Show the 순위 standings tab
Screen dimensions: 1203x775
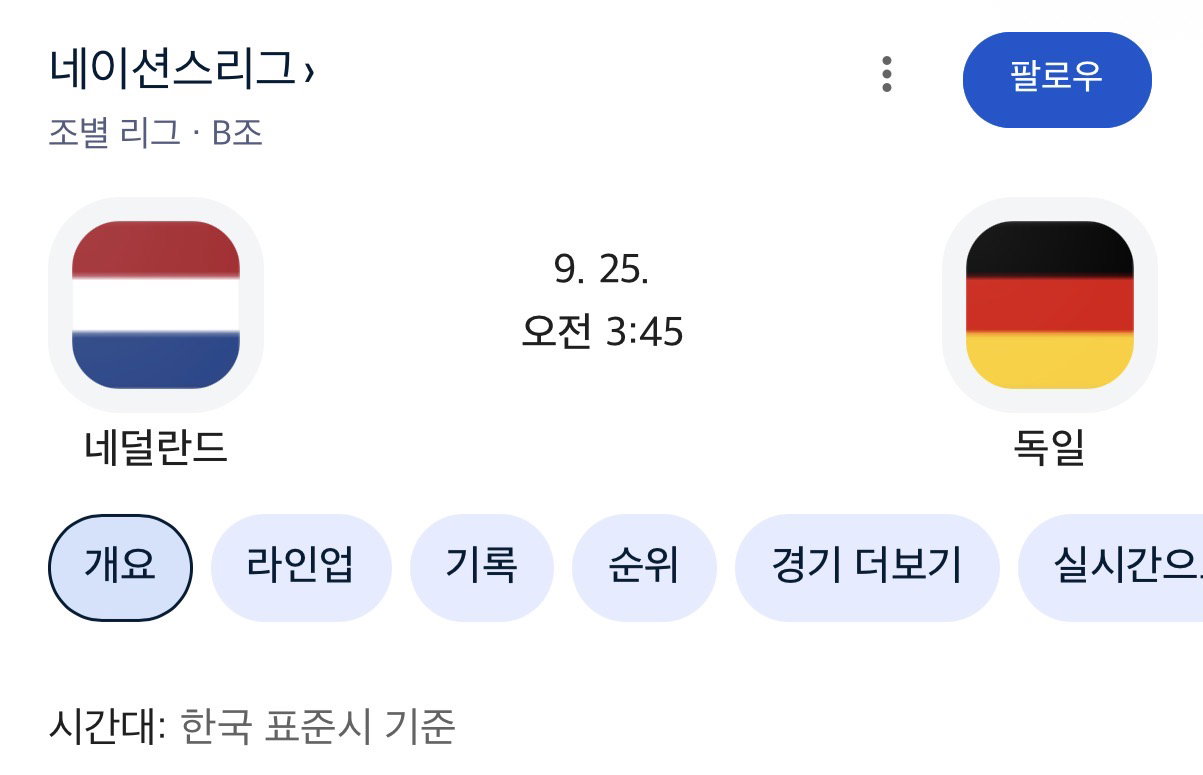point(644,568)
